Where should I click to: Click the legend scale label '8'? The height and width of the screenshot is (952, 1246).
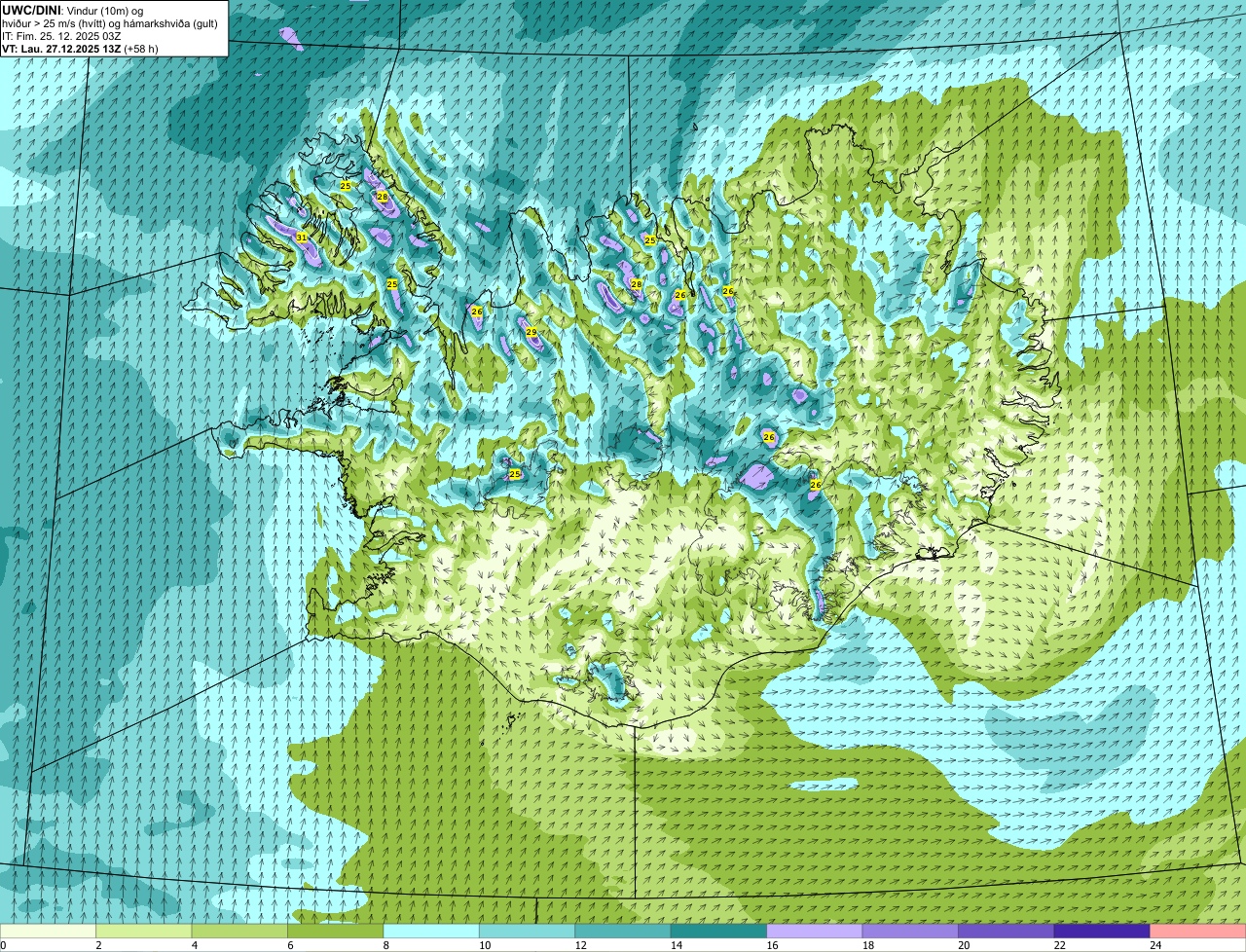tap(386, 944)
